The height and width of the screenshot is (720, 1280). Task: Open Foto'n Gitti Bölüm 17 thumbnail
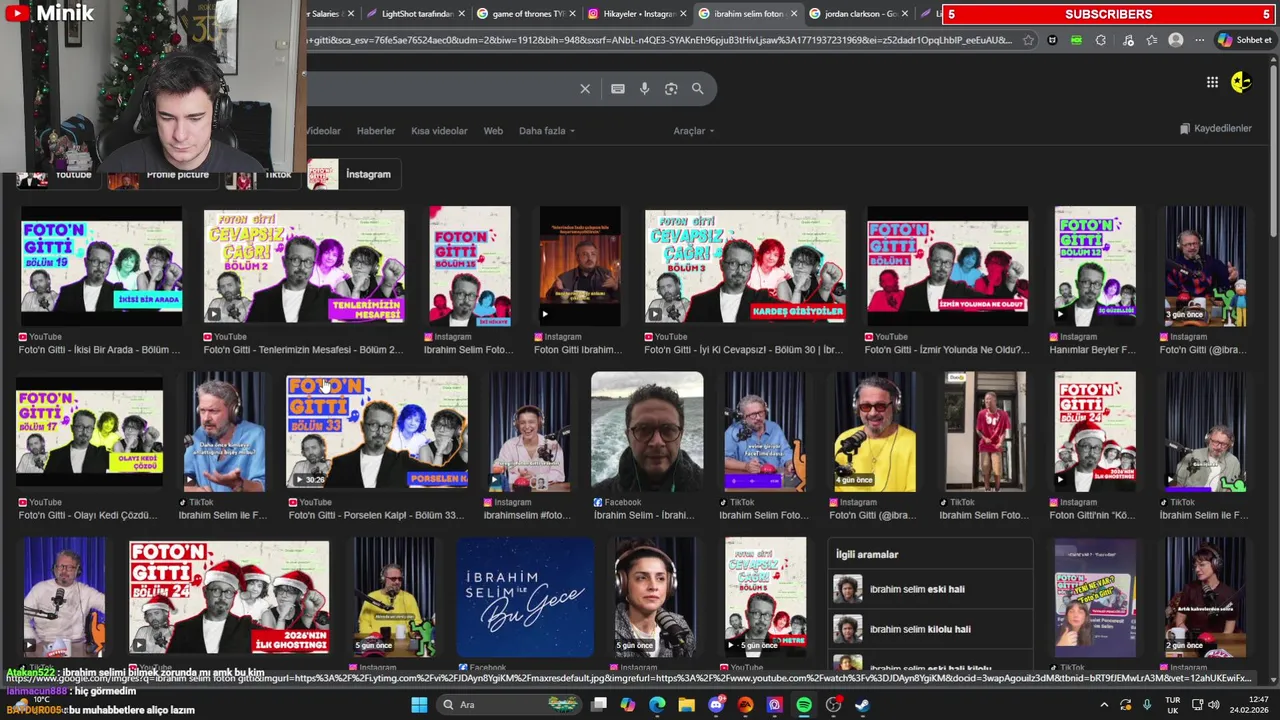tap(89, 432)
